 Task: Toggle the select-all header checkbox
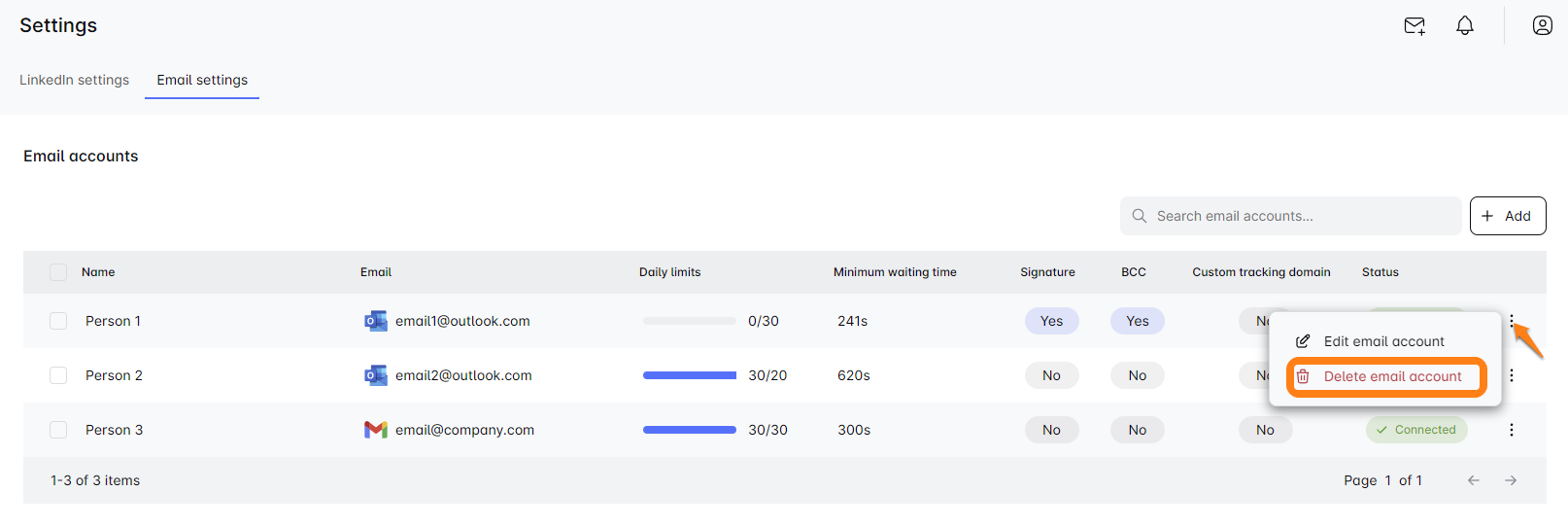(x=58, y=272)
